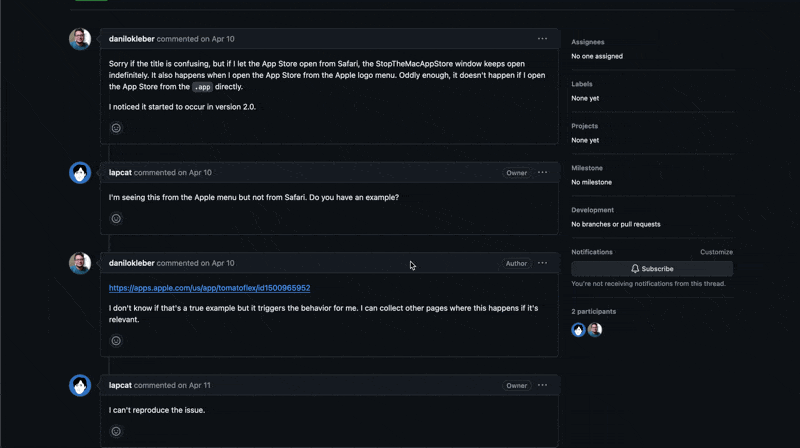
Task: Add reaction to "I can't reproduce" comment
Action: 116,431
